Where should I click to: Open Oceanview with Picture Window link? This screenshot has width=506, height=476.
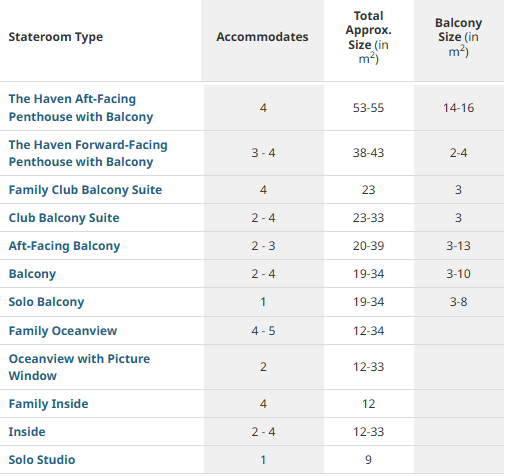pos(79,367)
